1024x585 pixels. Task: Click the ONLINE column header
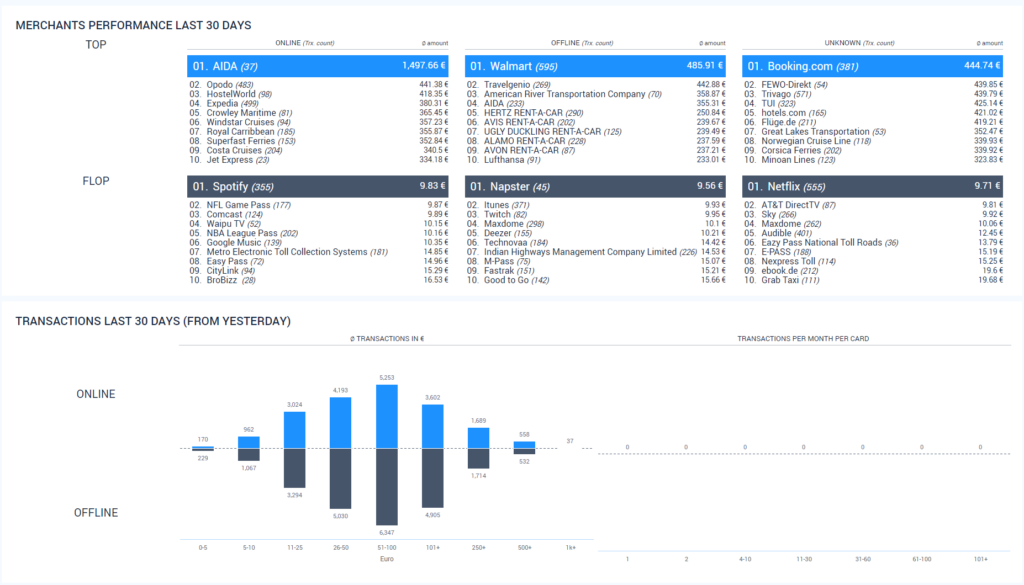[304, 43]
